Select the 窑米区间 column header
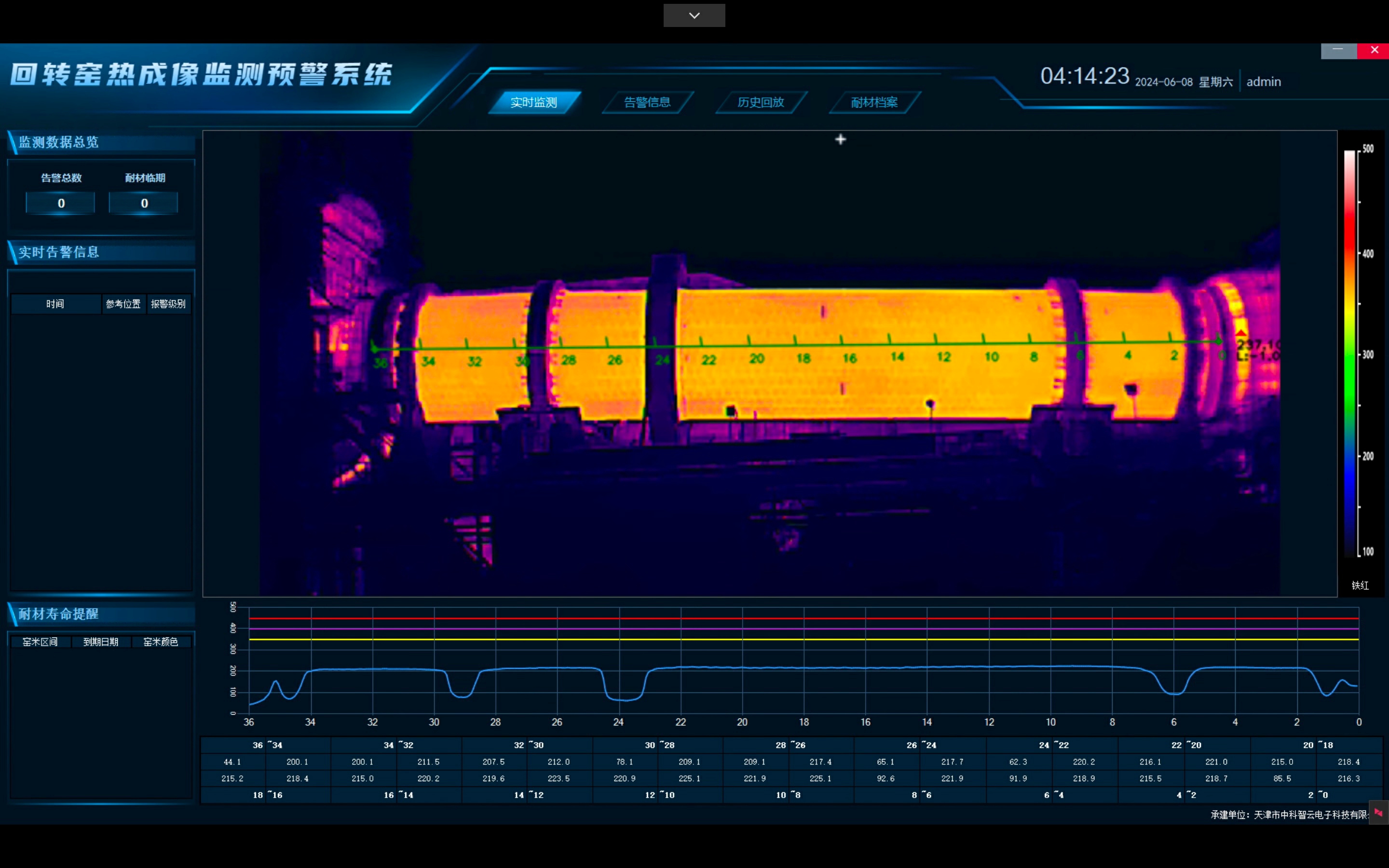 [x=40, y=642]
